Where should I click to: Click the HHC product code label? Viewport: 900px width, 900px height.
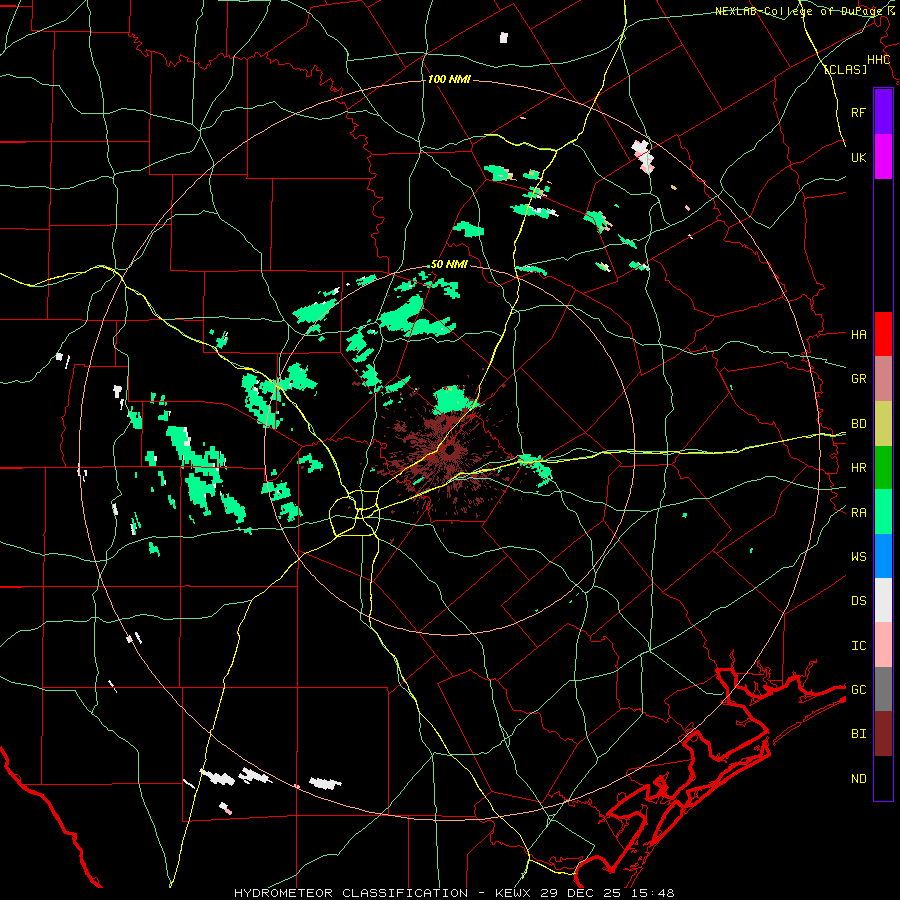[x=878, y=60]
